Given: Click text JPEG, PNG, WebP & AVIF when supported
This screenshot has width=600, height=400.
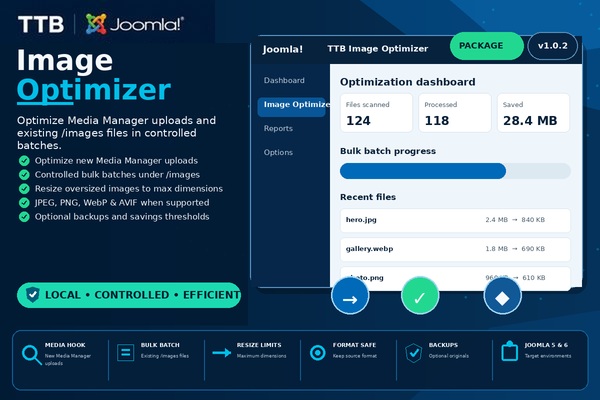Looking at the screenshot, I should 122,203.
